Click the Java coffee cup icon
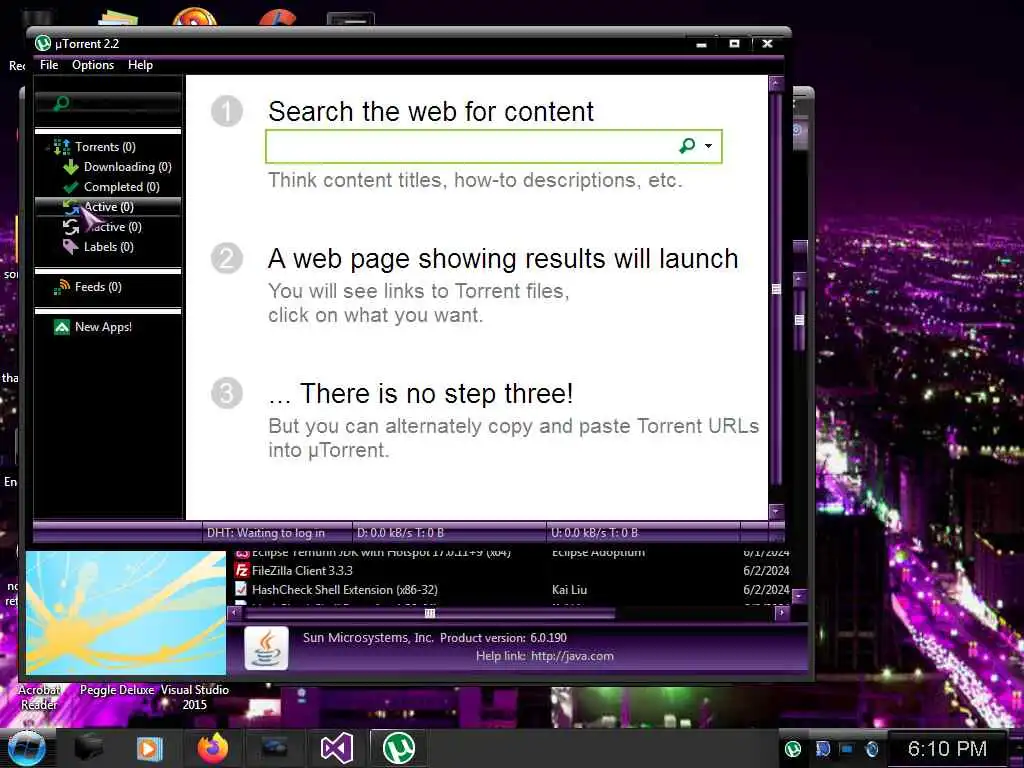 pyautogui.click(x=266, y=648)
